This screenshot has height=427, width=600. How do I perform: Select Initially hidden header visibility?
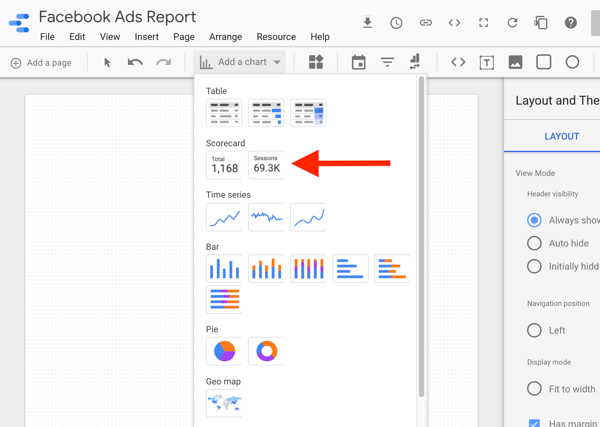pyautogui.click(x=534, y=266)
